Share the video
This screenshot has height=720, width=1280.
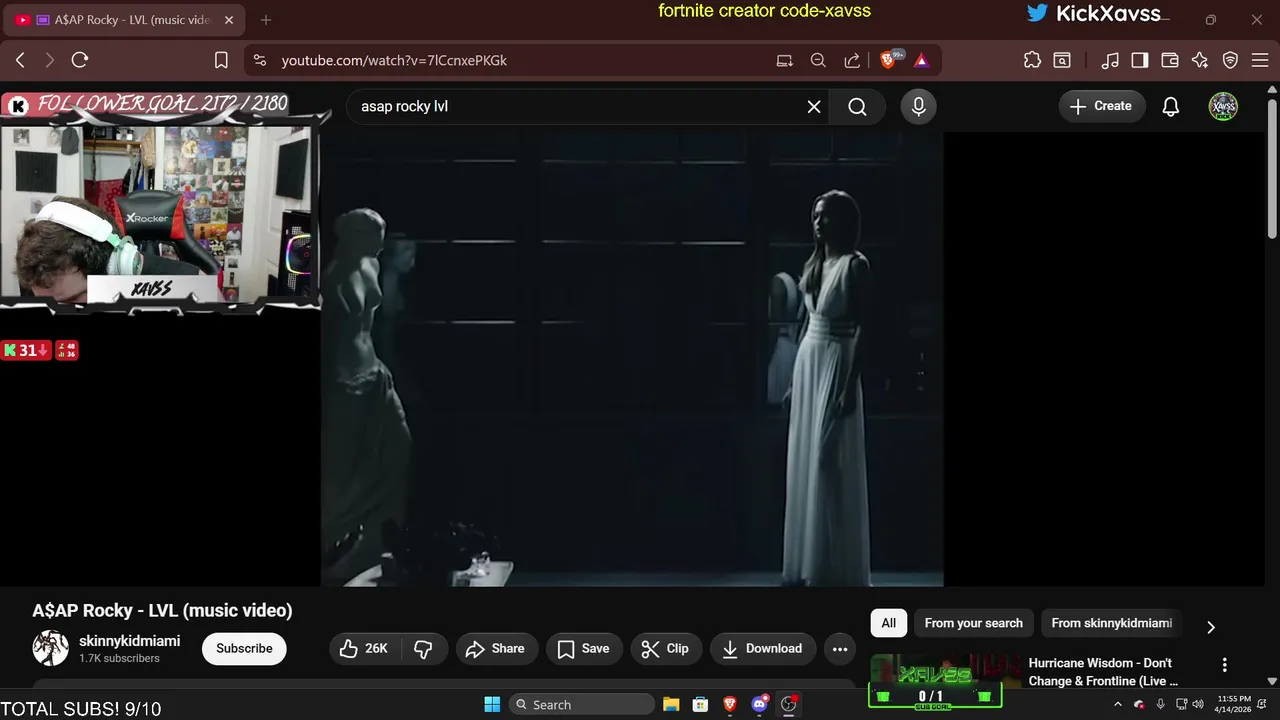point(495,648)
